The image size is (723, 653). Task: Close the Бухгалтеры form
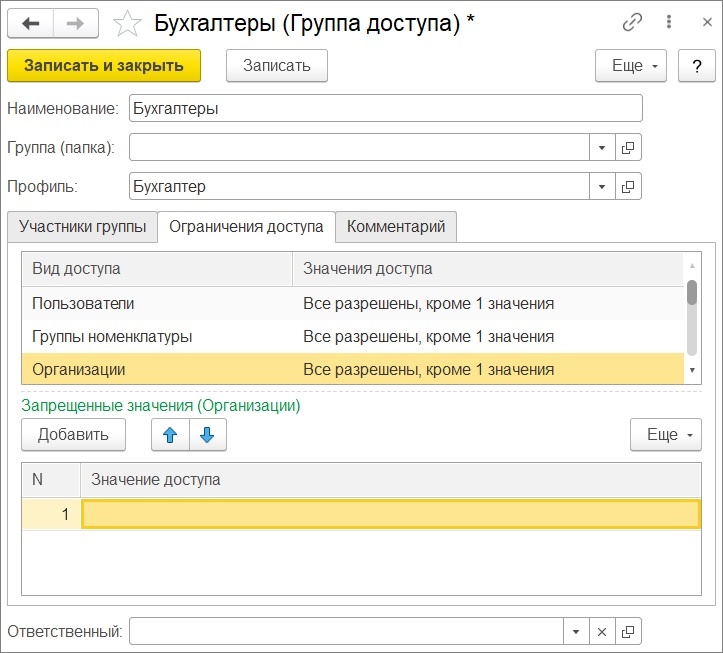707,22
